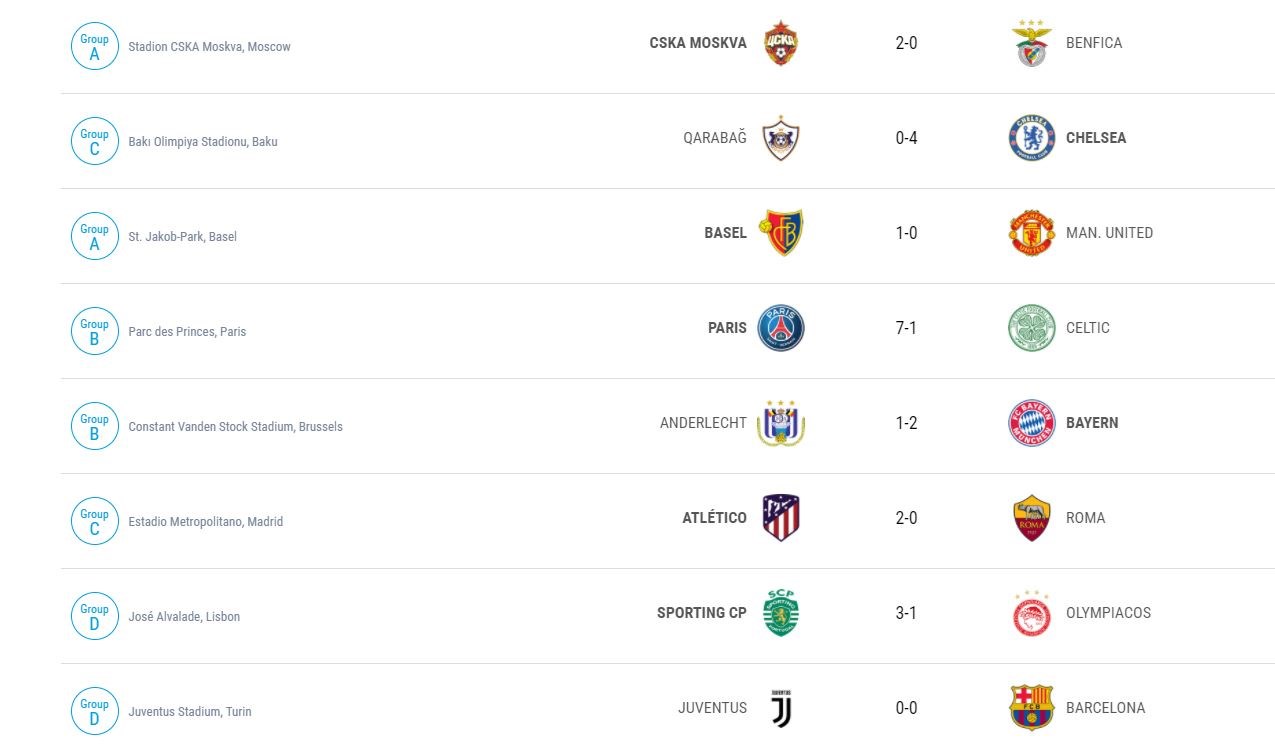Image resolution: width=1275 pixels, height=752 pixels.
Task: Click the Manchester United crest
Action: tap(1031, 233)
